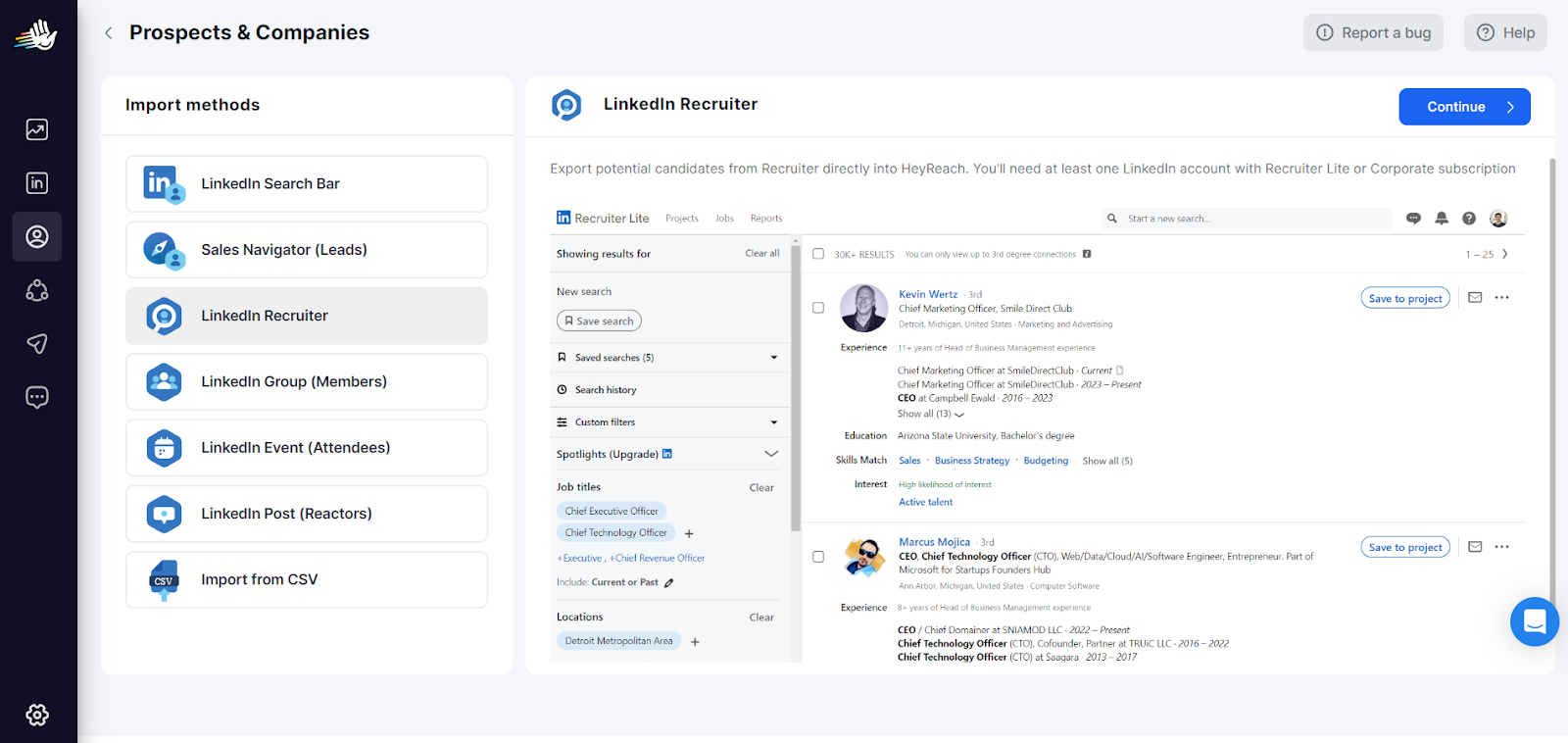Click Report a bug button

[1373, 32]
